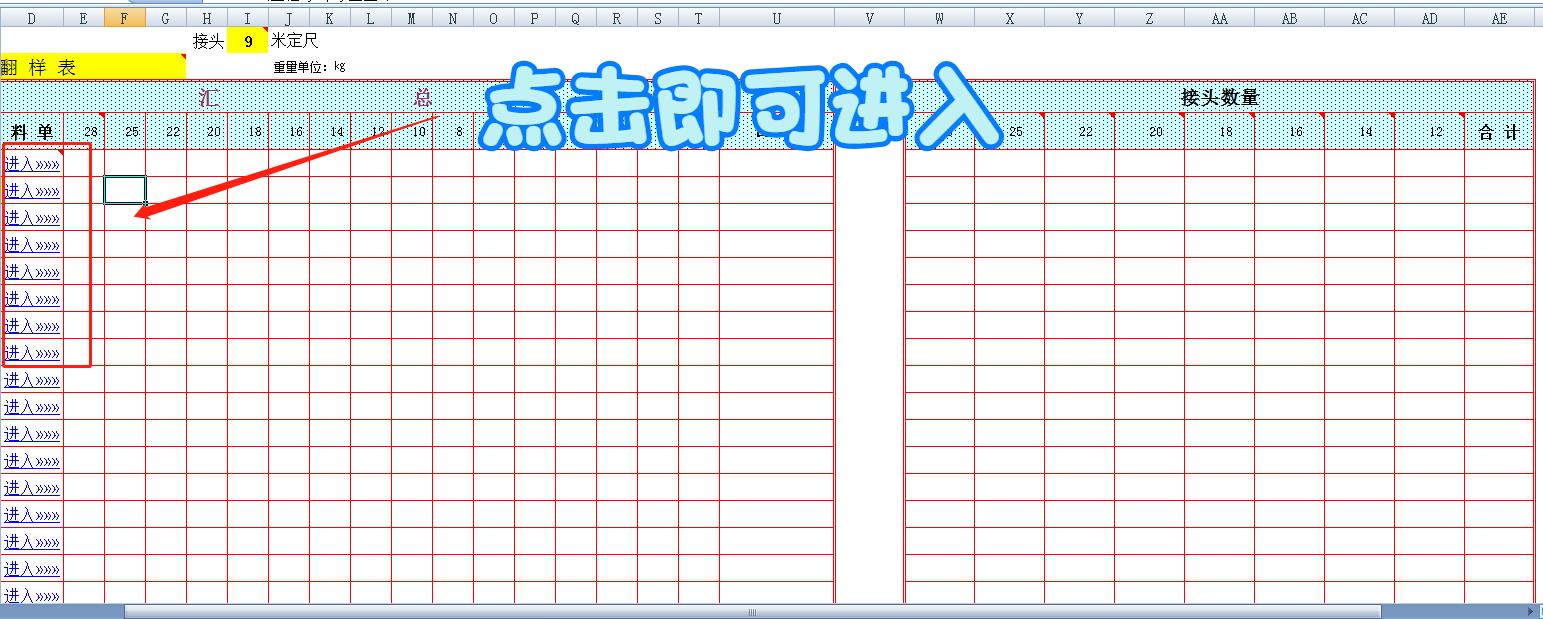Select the 合计 header cell
The image size is (1543, 619).
1498,132
